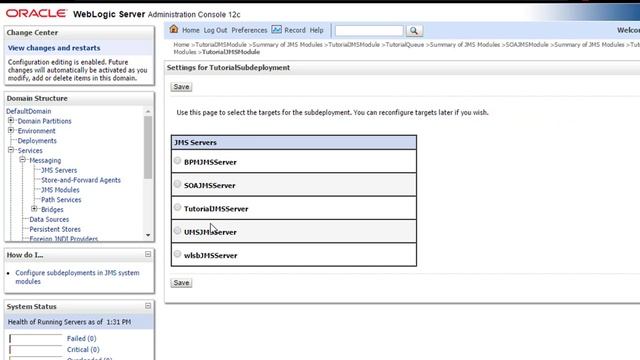
Task: Expand the Bridges tree node
Action: 34,209
